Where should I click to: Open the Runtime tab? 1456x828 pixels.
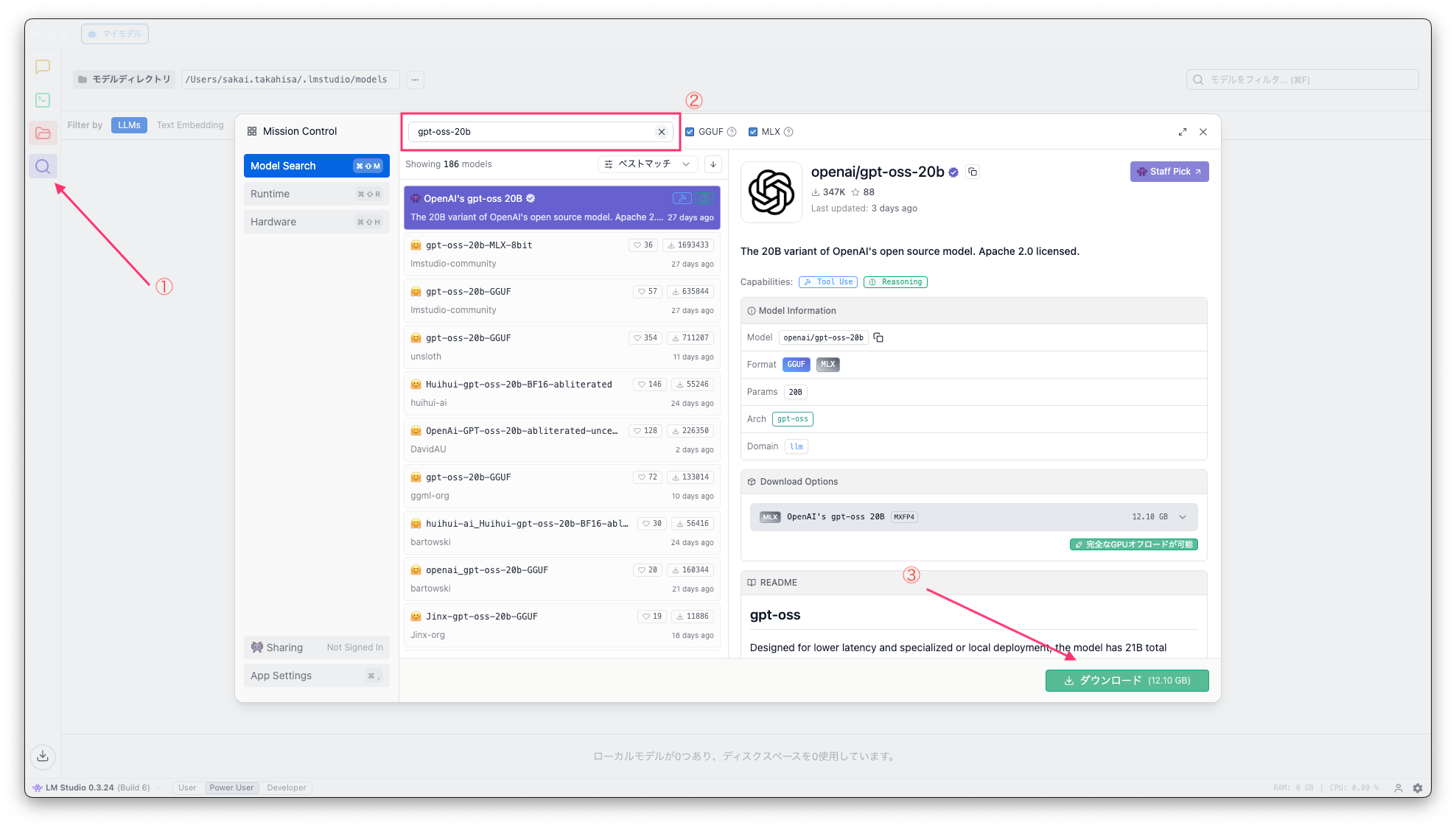coord(316,194)
